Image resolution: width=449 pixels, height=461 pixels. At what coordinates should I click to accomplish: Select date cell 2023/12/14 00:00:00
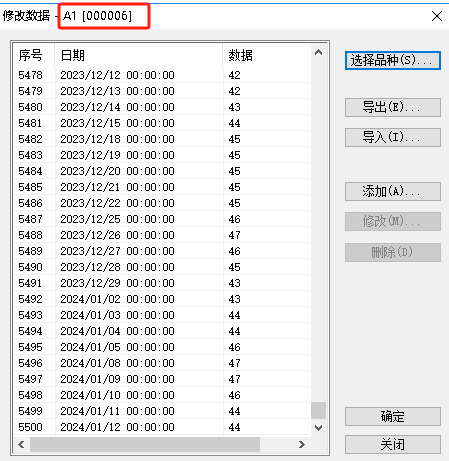[117, 107]
